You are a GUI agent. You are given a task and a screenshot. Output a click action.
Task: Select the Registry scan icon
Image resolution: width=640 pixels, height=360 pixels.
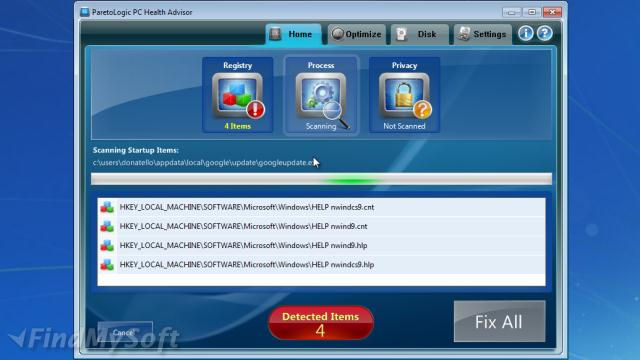pyautogui.click(x=238, y=96)
